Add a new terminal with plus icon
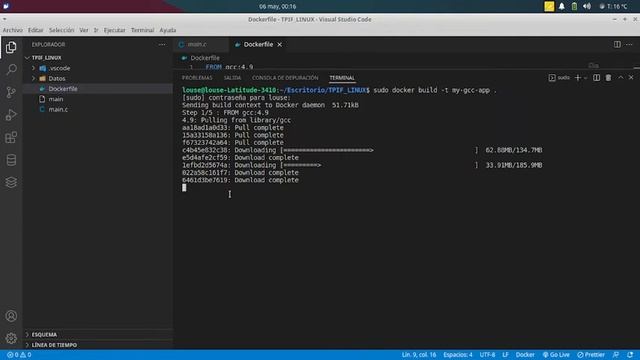Viewport: 640px width, 360px height. click(x=578, y=78)
